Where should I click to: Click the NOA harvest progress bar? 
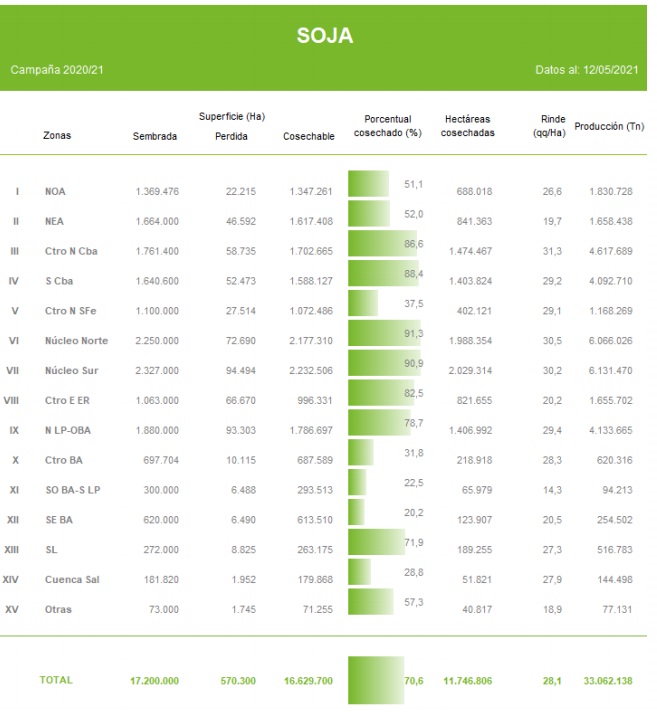[368, 184]
